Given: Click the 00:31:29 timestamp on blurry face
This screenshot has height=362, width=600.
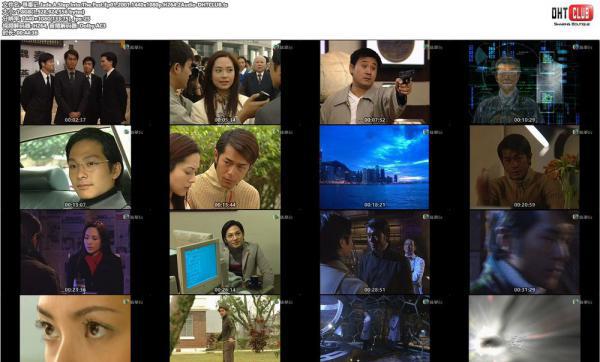Looking at the screenshot, I should coord(525,290).
